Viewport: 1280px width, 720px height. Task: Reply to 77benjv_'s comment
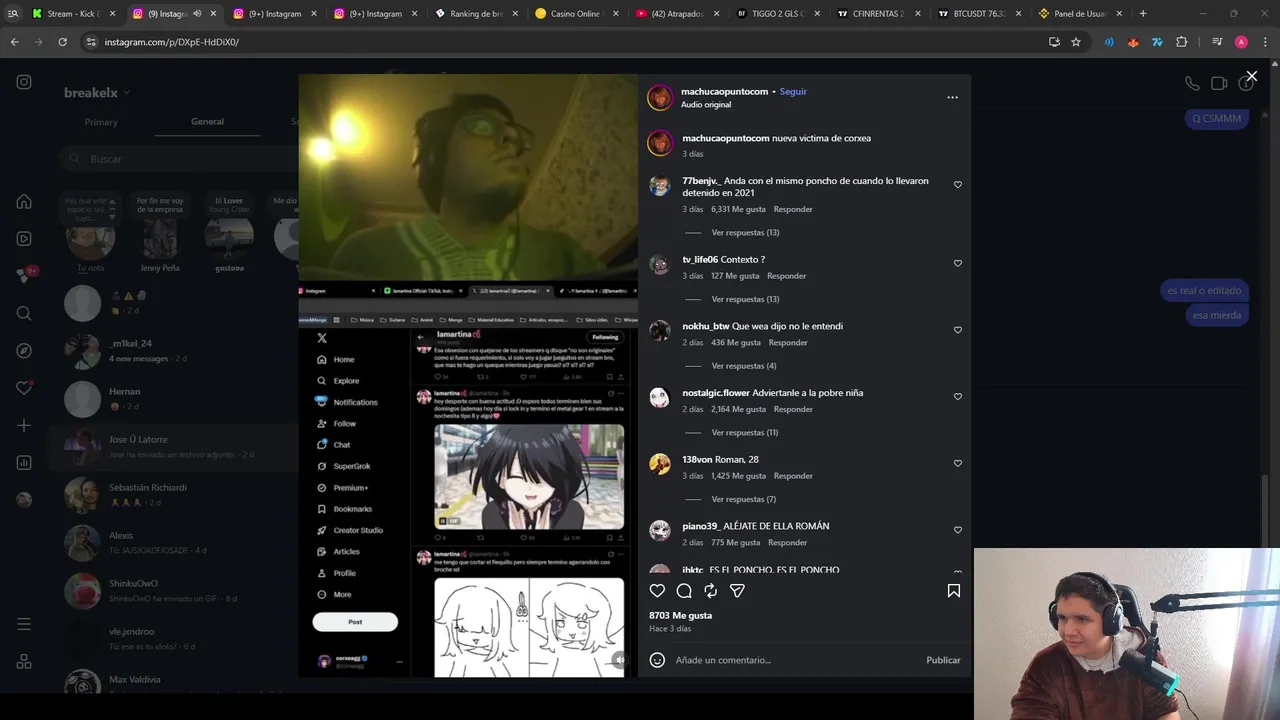coord(793,209)
